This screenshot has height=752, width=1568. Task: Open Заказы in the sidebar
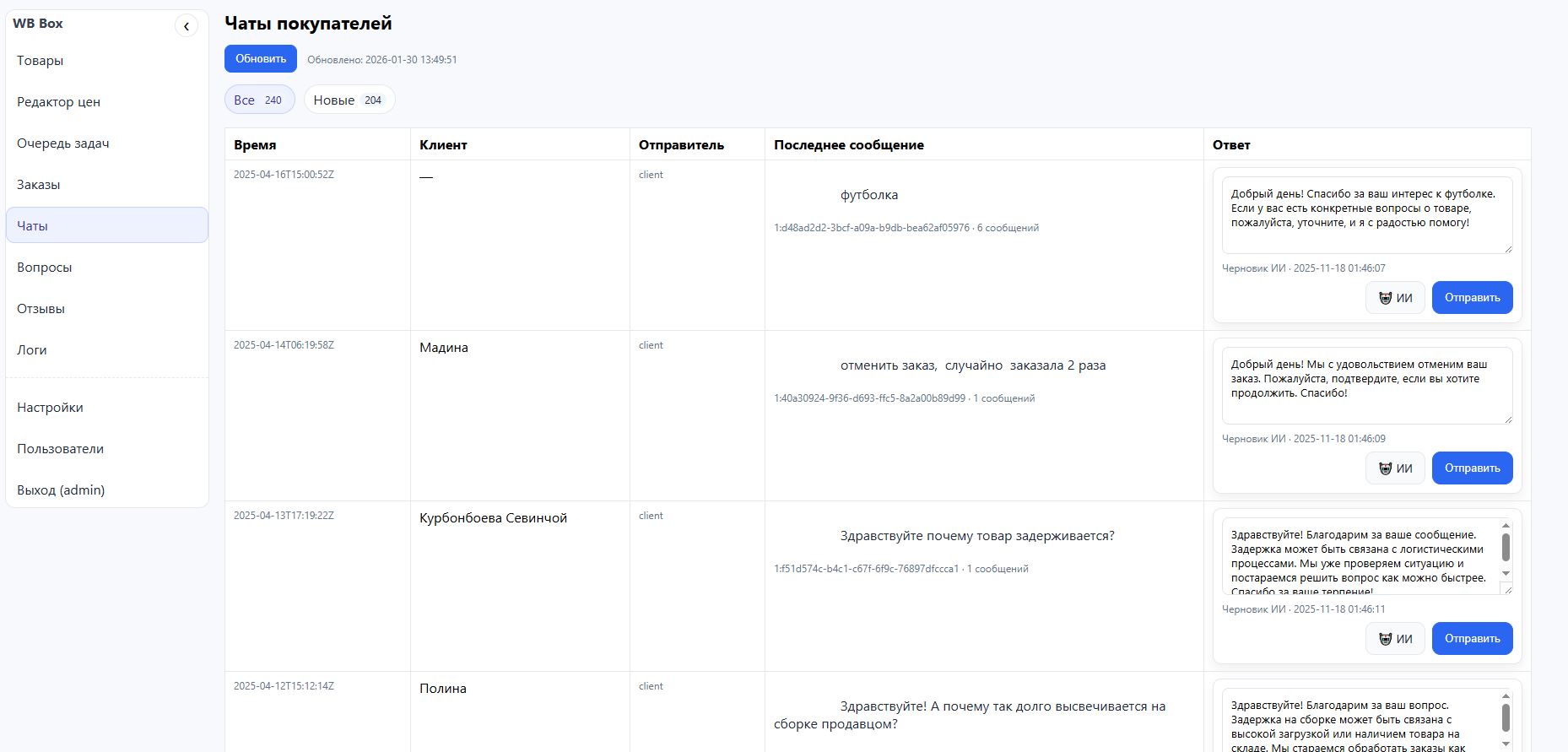click(39, 185)
